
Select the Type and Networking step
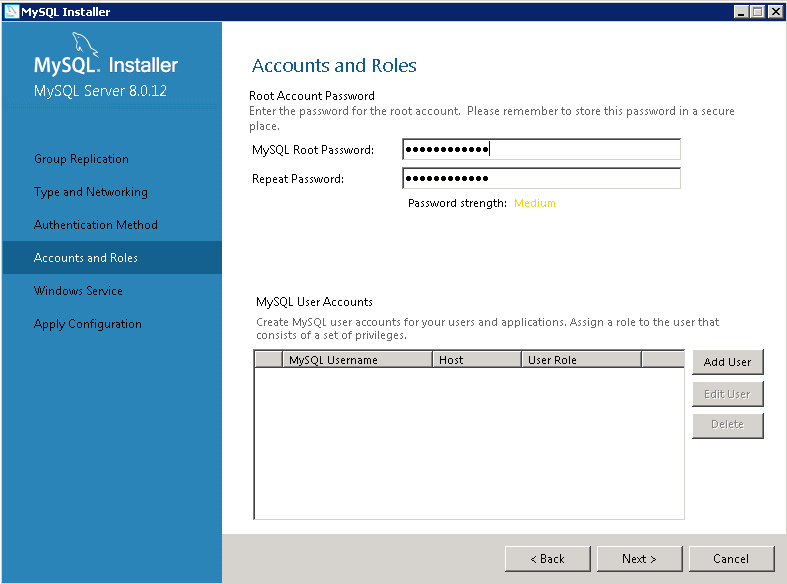click(x=90, y=192)
